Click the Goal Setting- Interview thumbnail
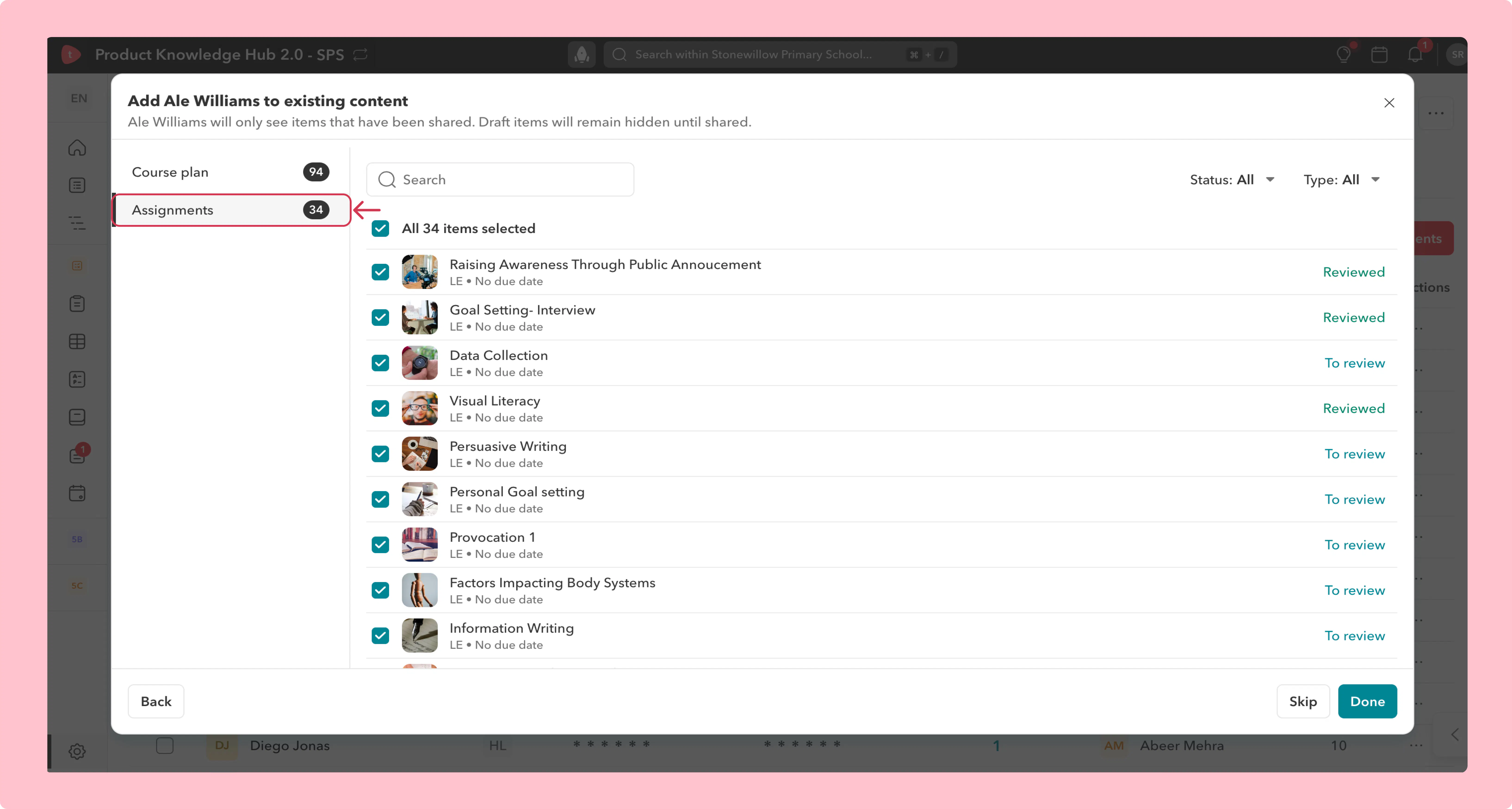The width and height of the screenshot is (1512, 809). 420,318
